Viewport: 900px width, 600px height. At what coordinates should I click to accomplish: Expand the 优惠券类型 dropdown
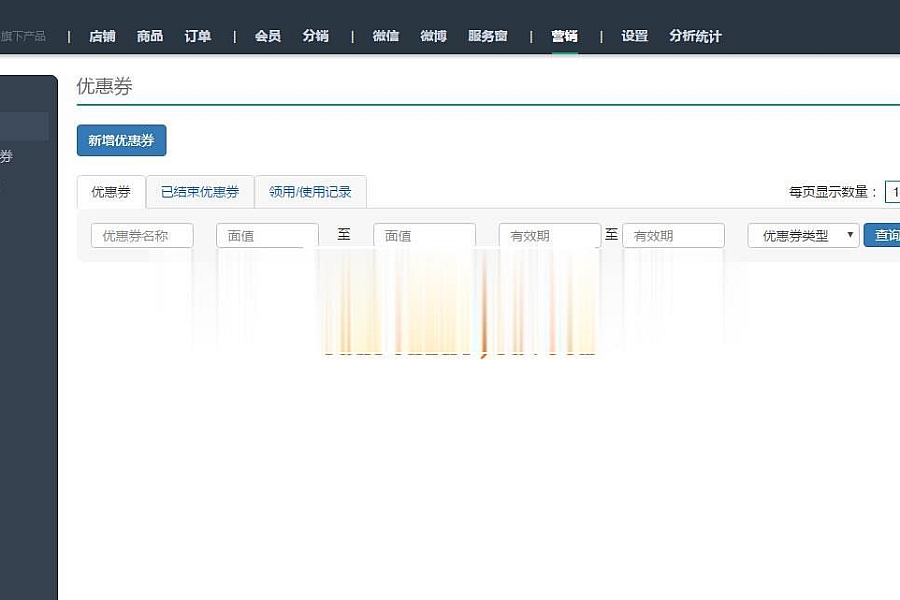click(804, 235)
